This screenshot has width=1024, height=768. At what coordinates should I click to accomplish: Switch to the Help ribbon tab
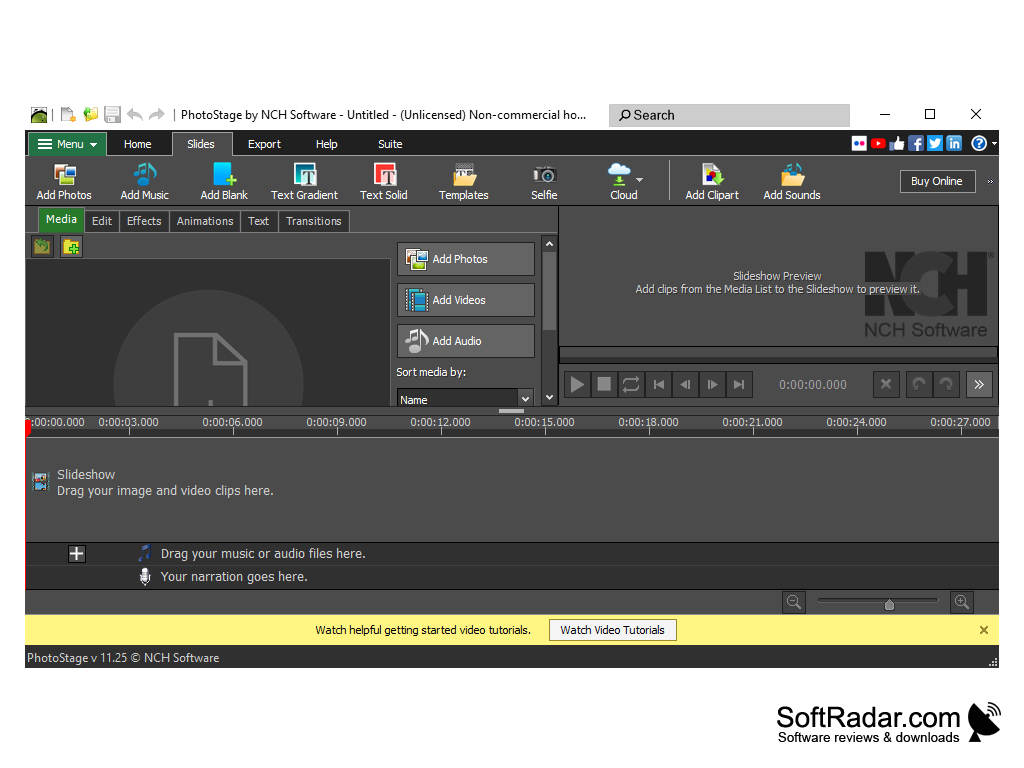coord(327,144)
